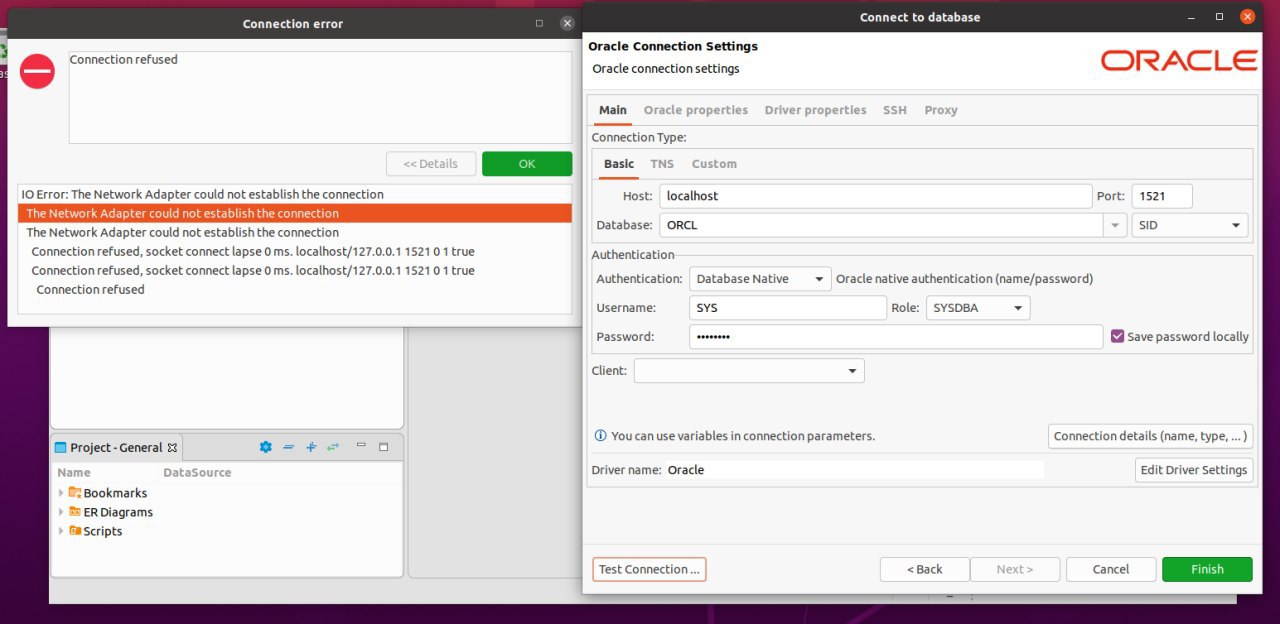This screenshot has width=1280, height=624.
Task: Expand the Scripts tree node
Action: tap(61, 530)
